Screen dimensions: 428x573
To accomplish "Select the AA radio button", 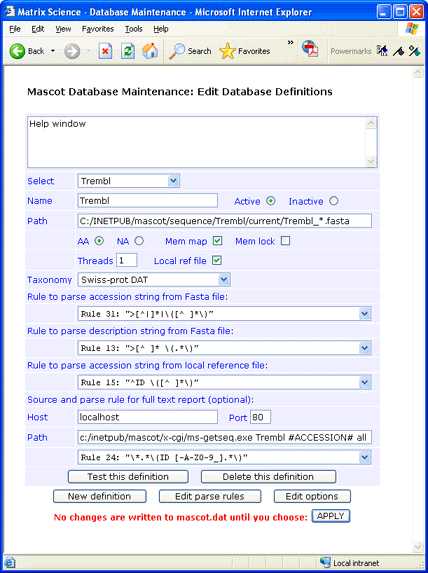I will coord(99,241).
